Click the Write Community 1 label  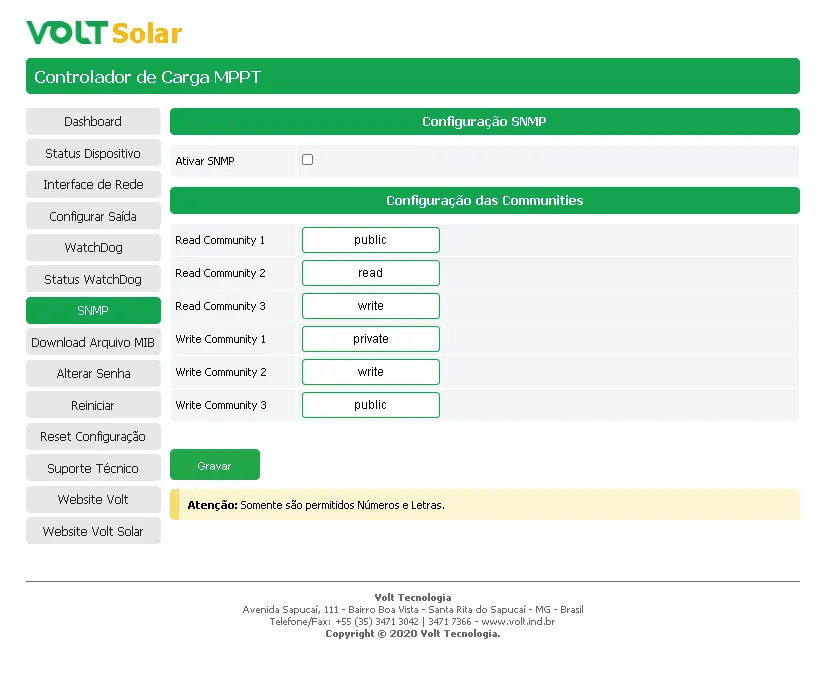(x=220, y=339)
